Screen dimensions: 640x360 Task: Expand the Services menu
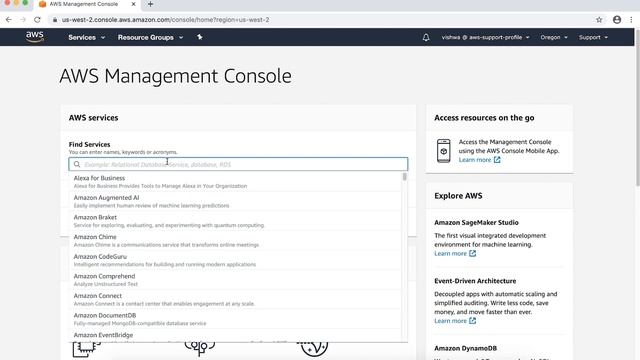tap(87, 37)
